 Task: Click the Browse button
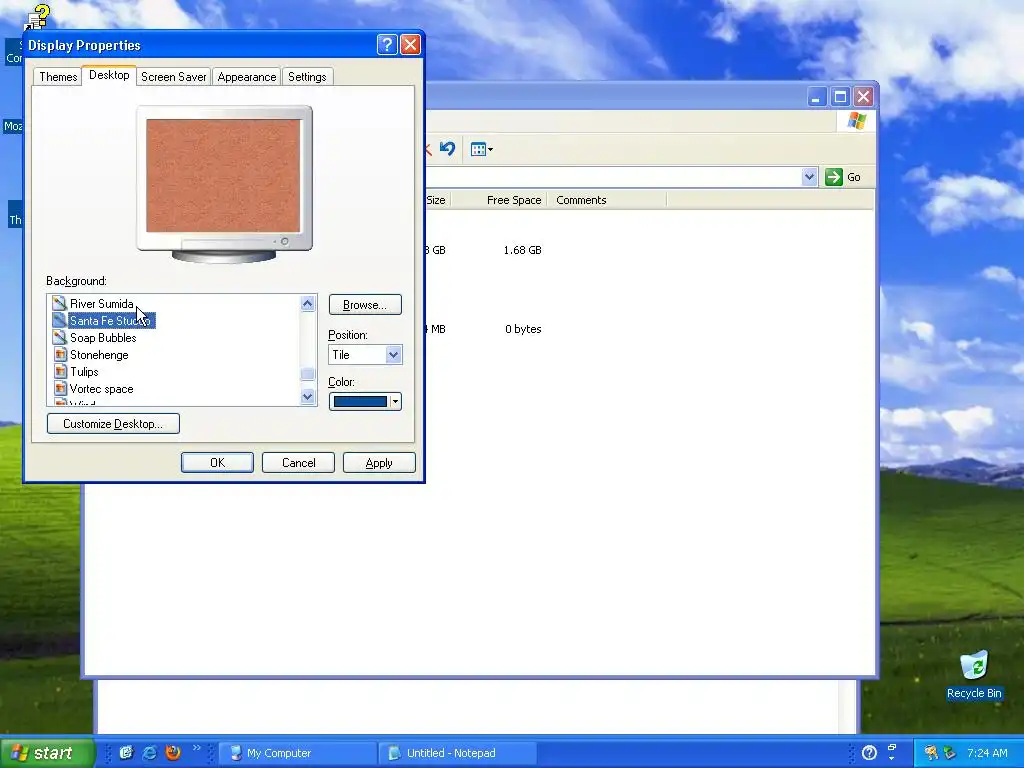pyautogui.click(x=365, y=305)
